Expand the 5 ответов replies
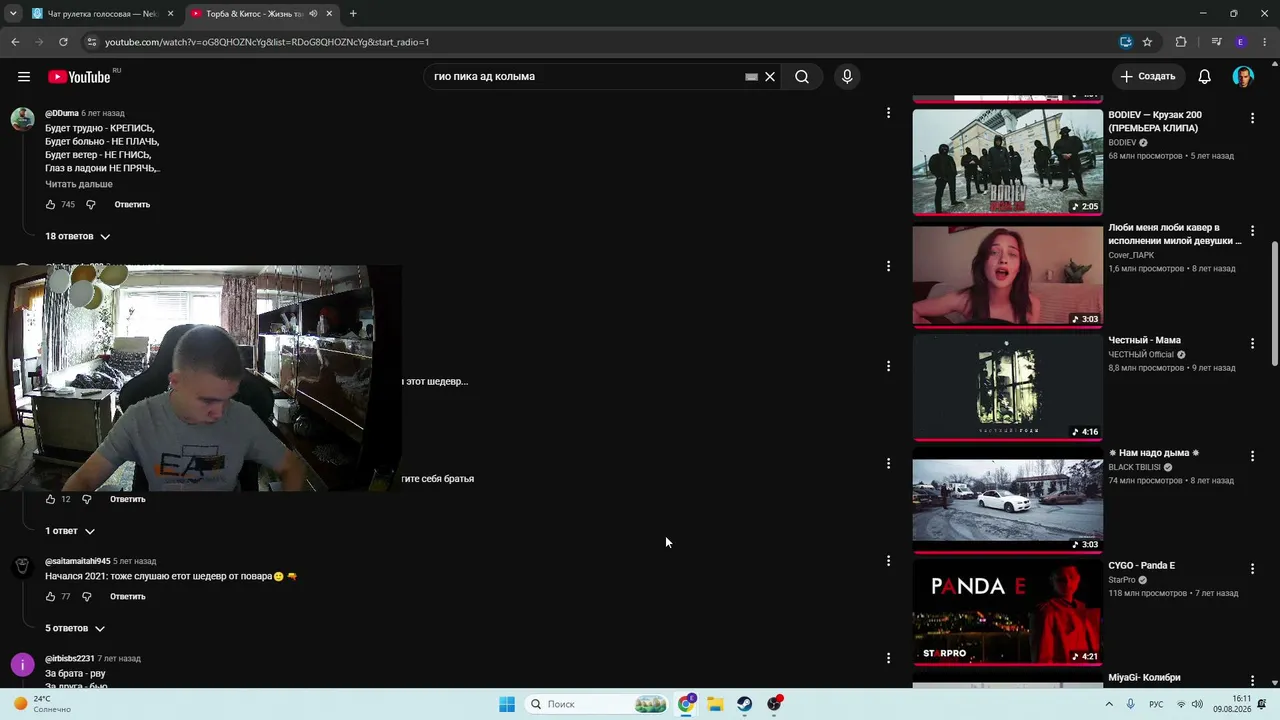This screenshot has width=1280, height=720. pyautogui.click(x=75, y=628)
